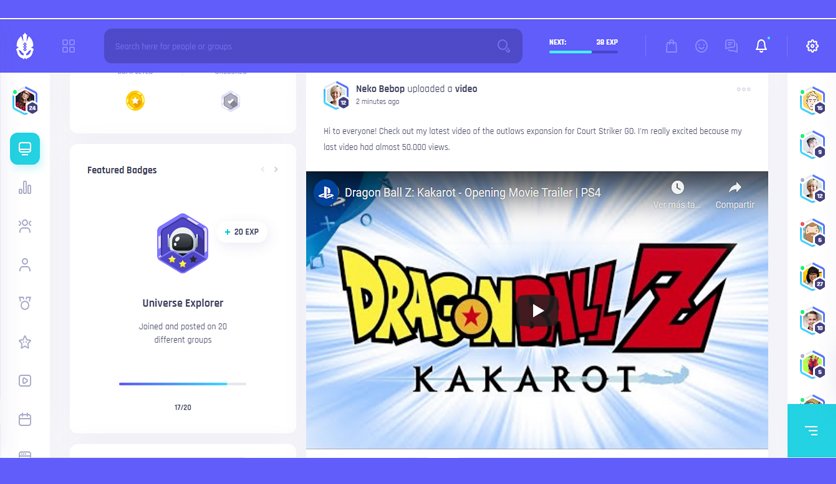Image resolution: width=836 pixels, height=484 pixels.
Task: Open the Badges medal sidebar icon
Action: [25, 303]
